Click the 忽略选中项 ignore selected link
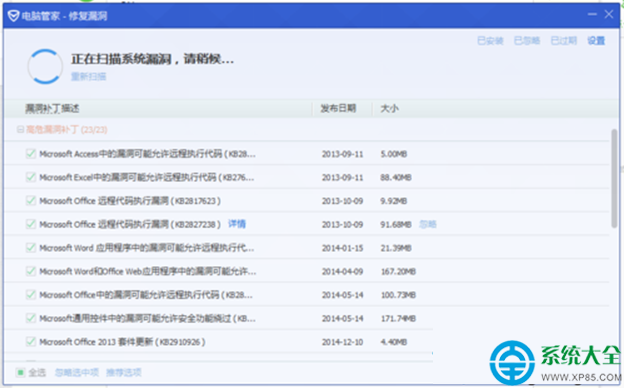The width and height of the screenshot is (624, 388). tap(76, 372)
